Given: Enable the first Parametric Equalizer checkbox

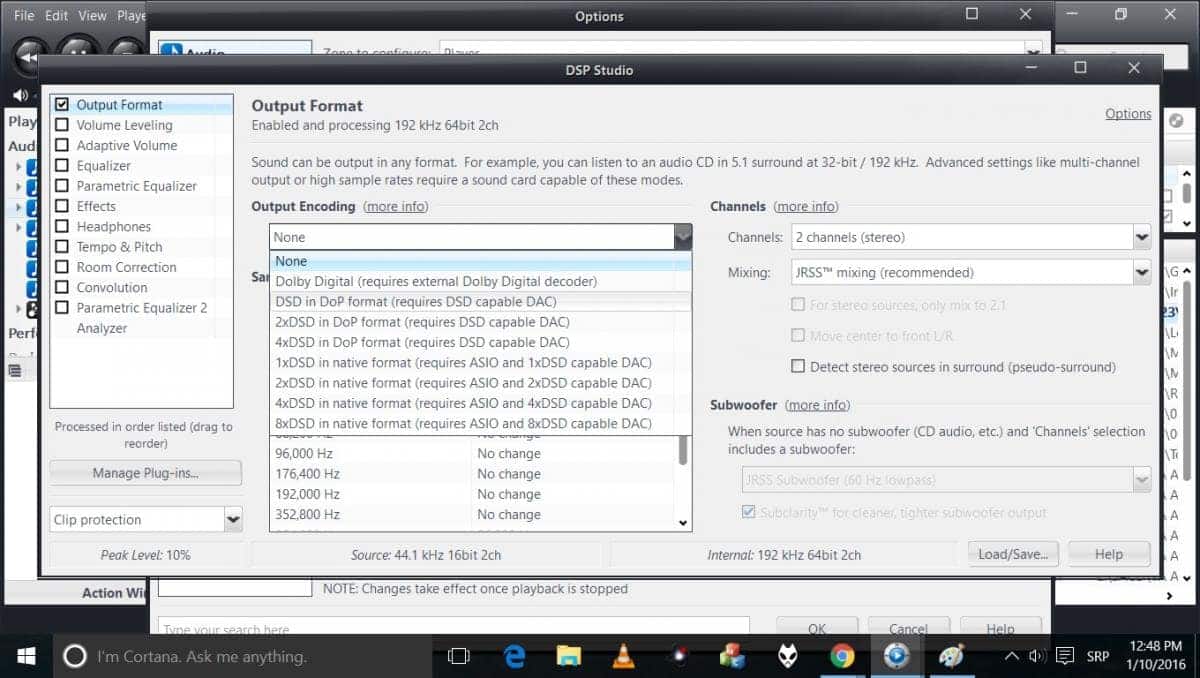Looking at the screenshot, I should [x=62, y=186].
